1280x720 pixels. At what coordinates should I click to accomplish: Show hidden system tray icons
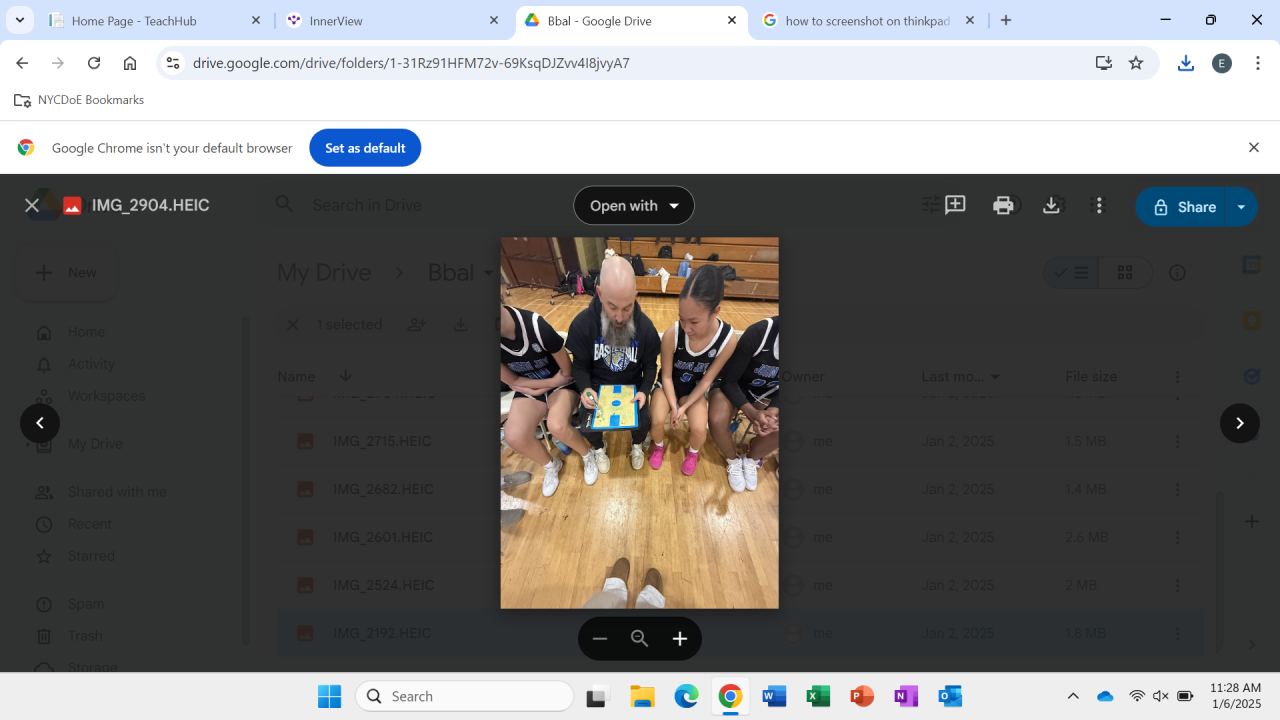pos(1073,696)
